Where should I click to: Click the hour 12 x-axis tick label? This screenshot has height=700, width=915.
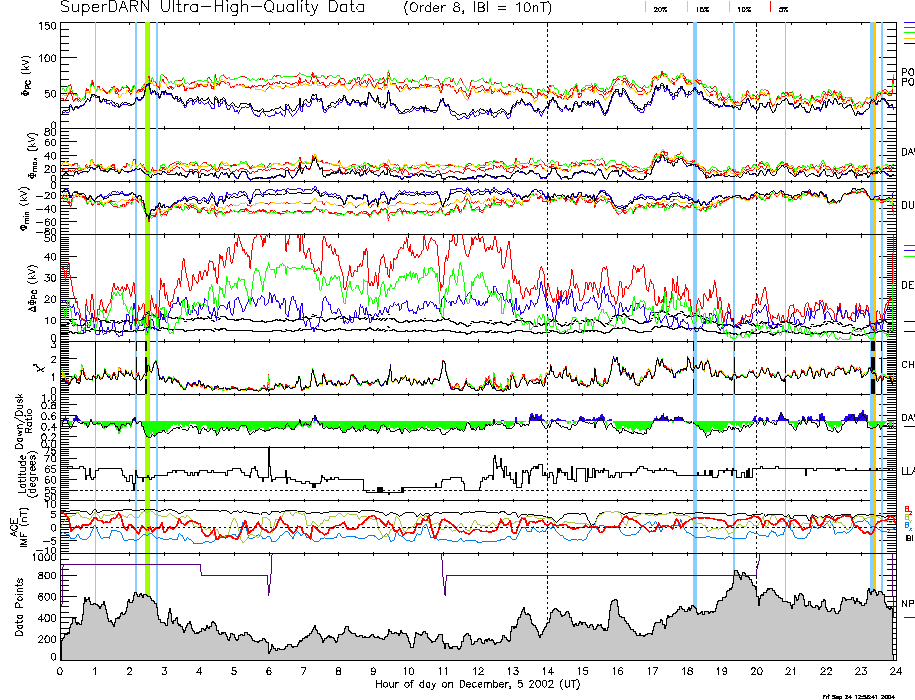tap(478, 671)
